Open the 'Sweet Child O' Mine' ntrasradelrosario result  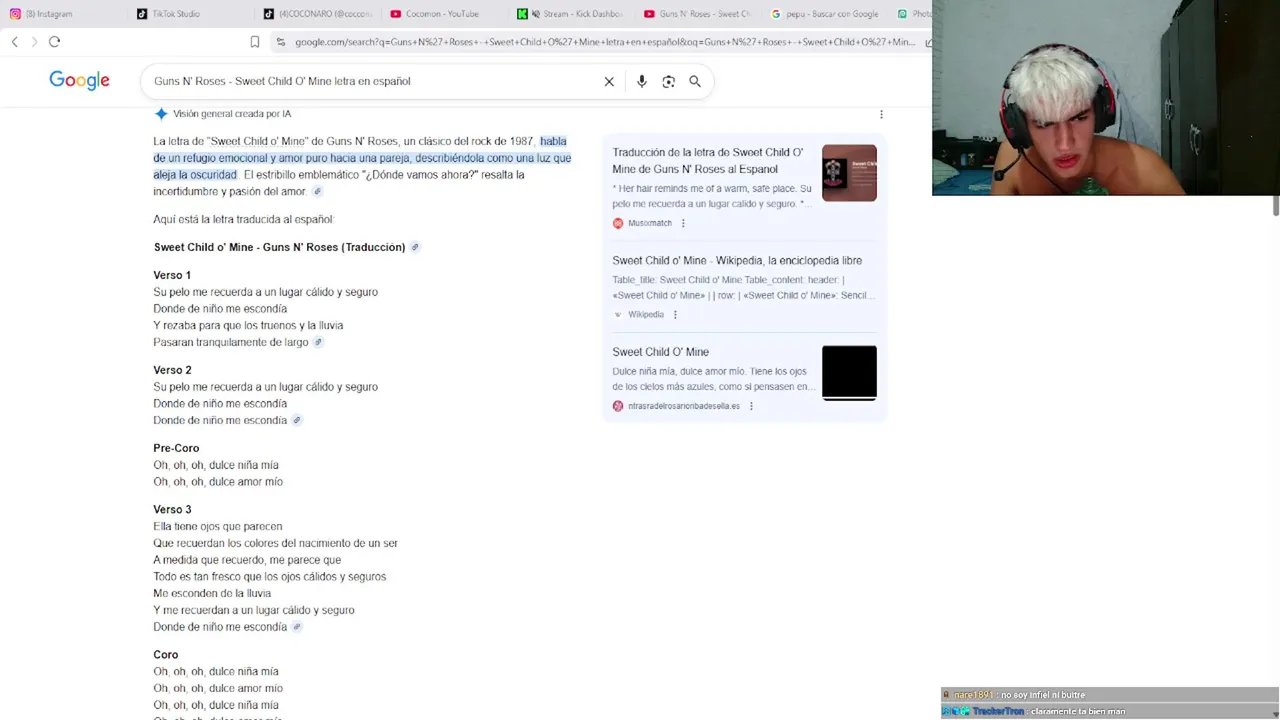(660, 352)
